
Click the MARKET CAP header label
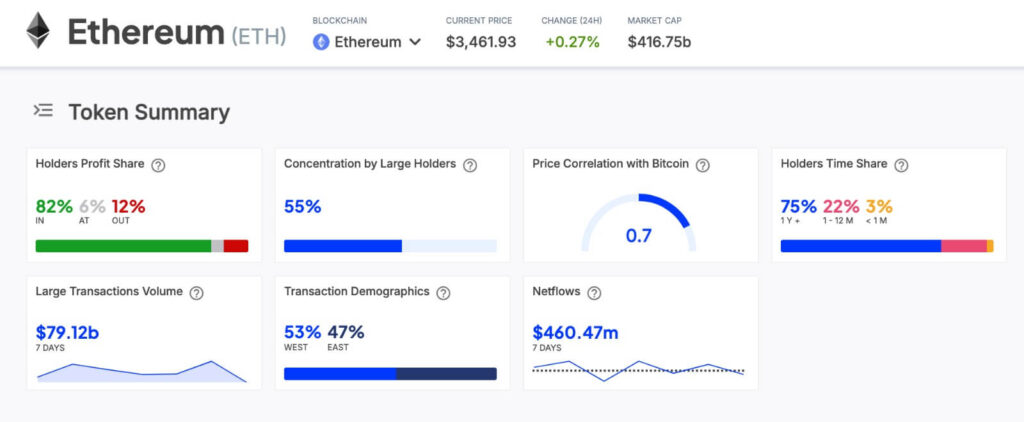click(654, 21)
